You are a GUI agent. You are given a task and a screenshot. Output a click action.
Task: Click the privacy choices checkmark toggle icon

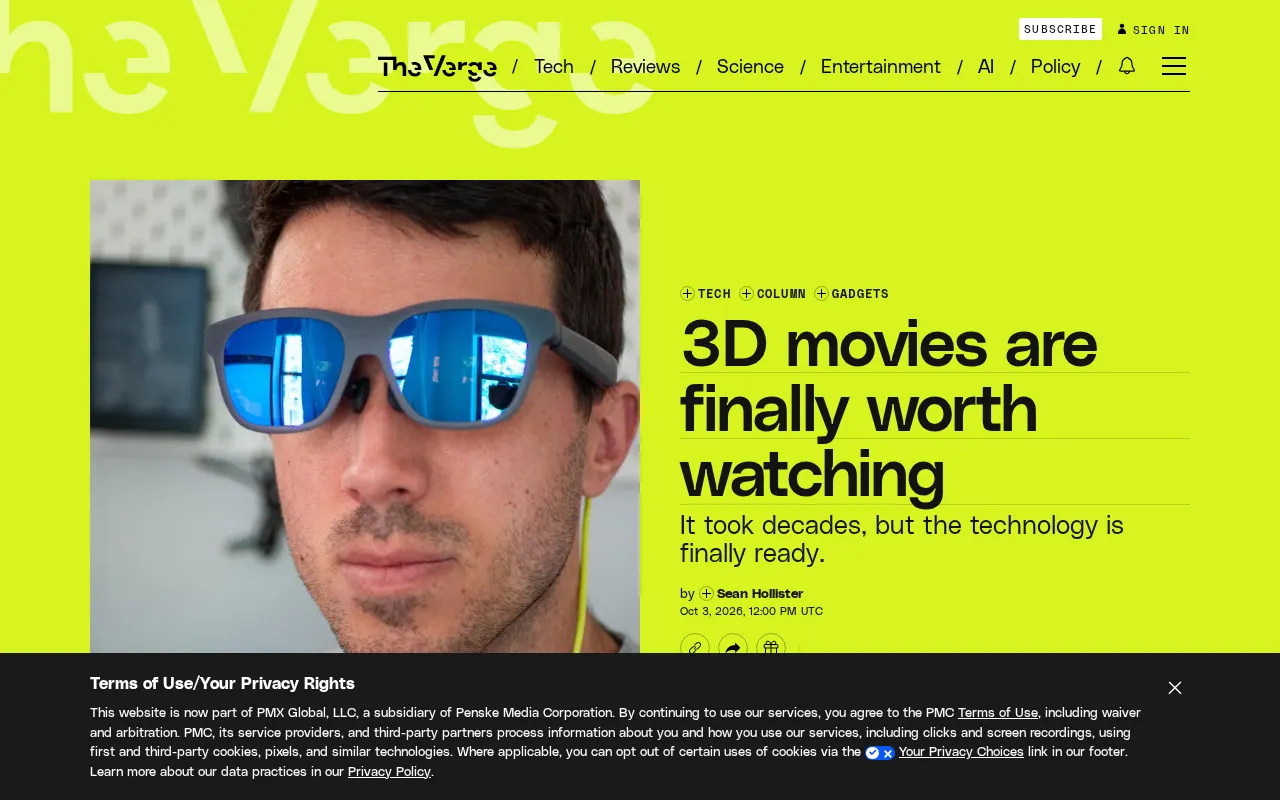[880, 752]
